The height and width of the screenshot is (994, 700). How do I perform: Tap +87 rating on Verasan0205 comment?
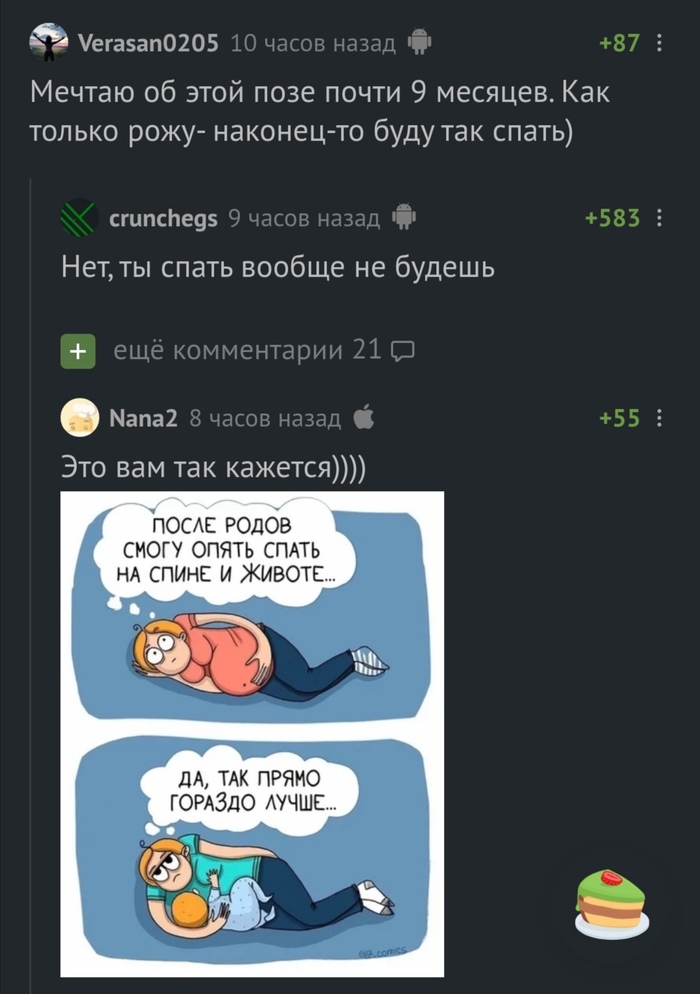[619, 42]
